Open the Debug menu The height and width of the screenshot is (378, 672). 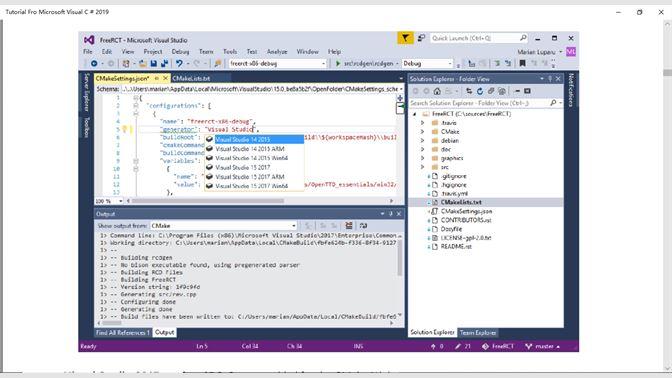coord(180,51)
